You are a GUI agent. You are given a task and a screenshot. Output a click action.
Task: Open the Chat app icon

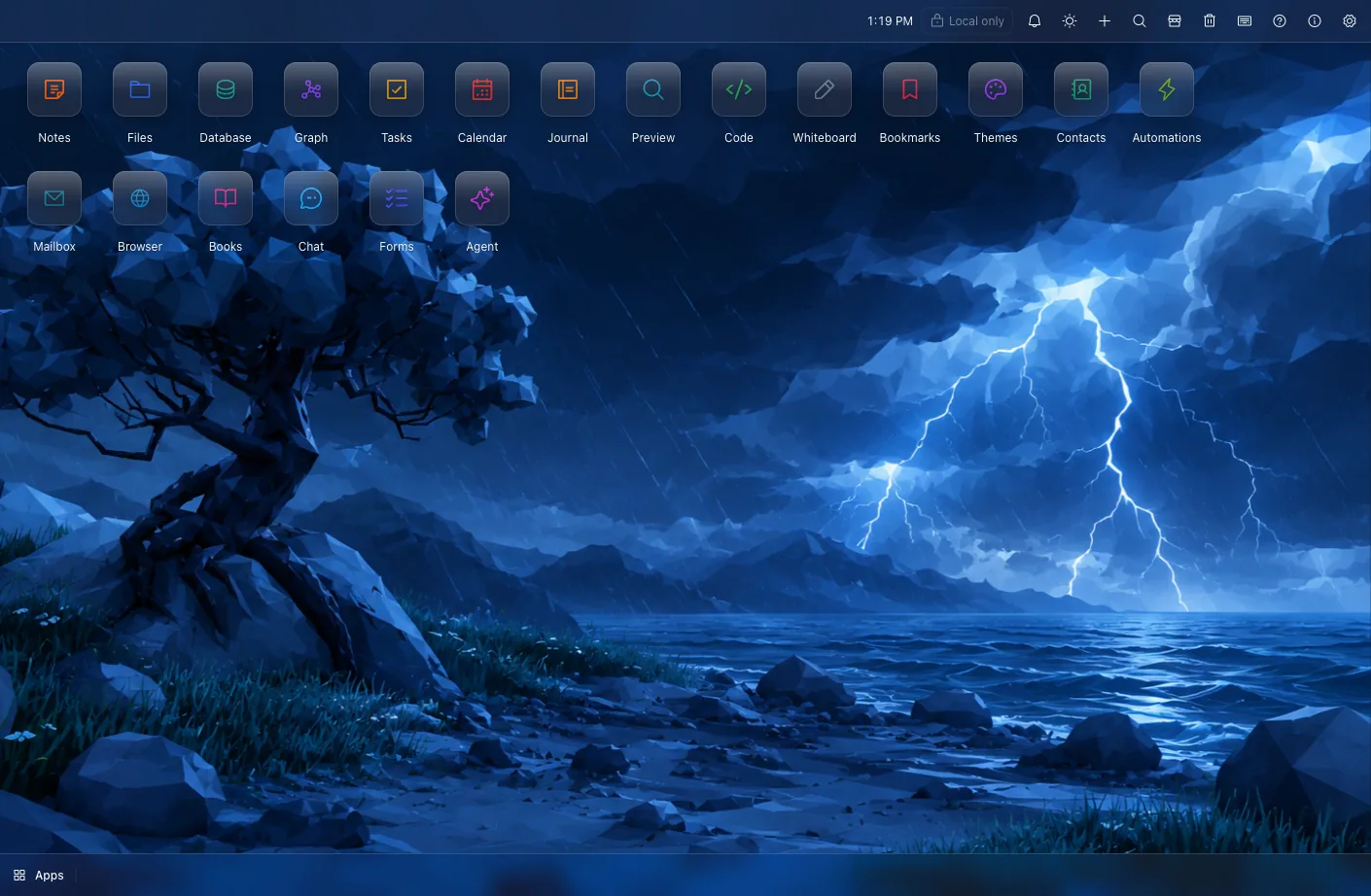point(311,198)
